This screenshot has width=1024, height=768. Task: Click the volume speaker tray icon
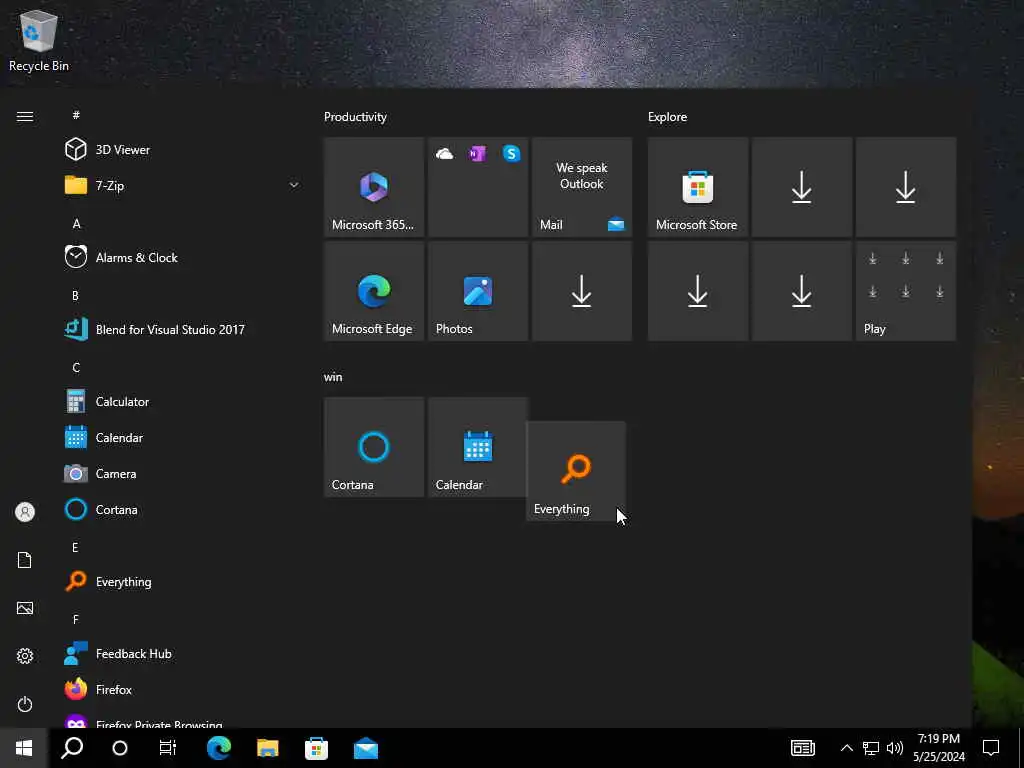coord(895,748)
